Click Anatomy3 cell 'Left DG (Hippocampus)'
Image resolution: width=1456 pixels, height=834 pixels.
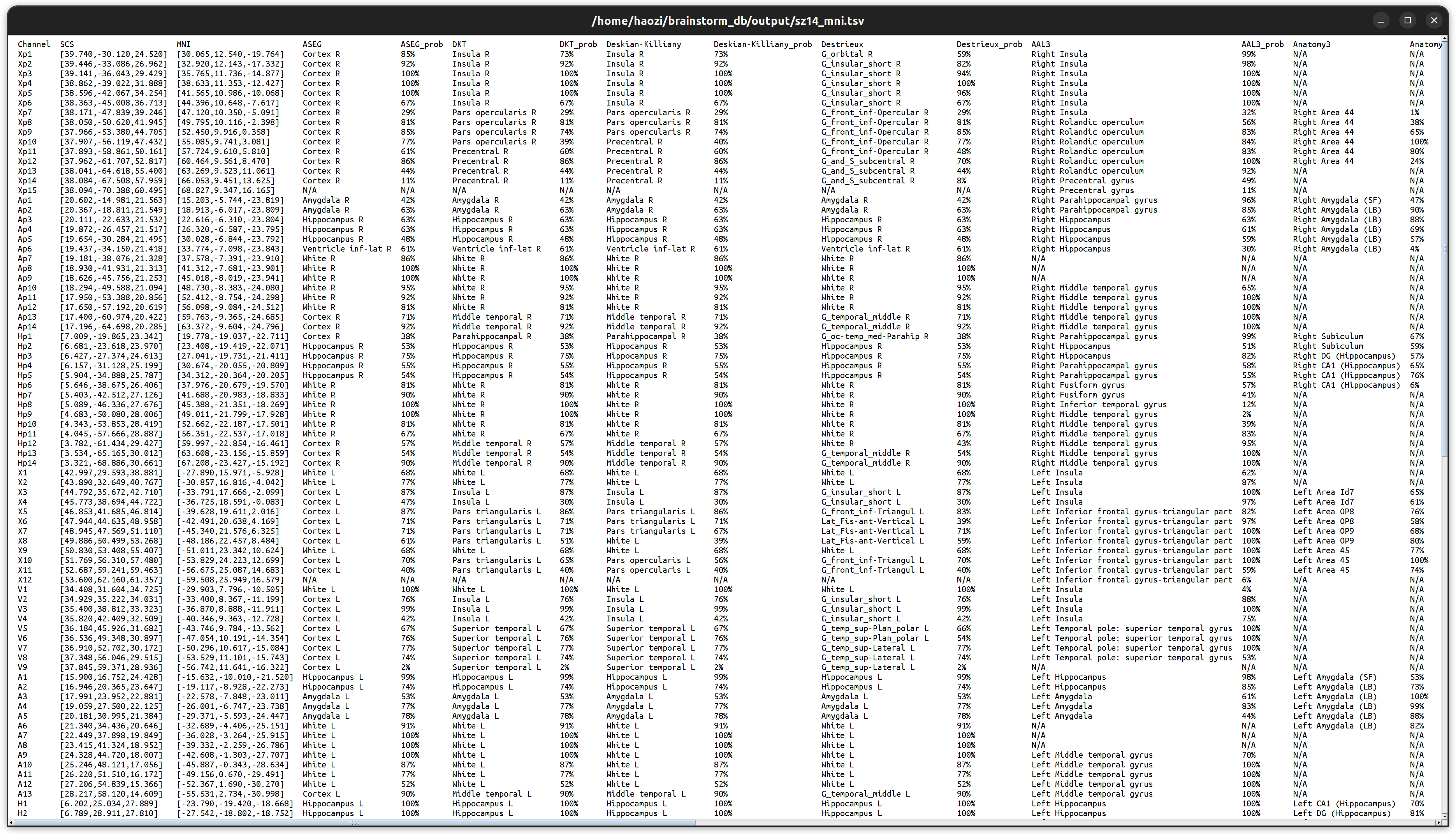(1342, 813)
